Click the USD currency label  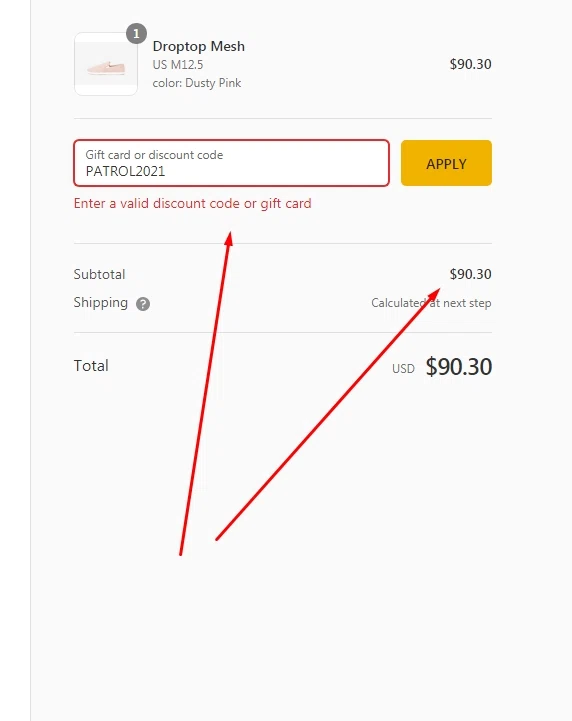[x=403, y=369]
